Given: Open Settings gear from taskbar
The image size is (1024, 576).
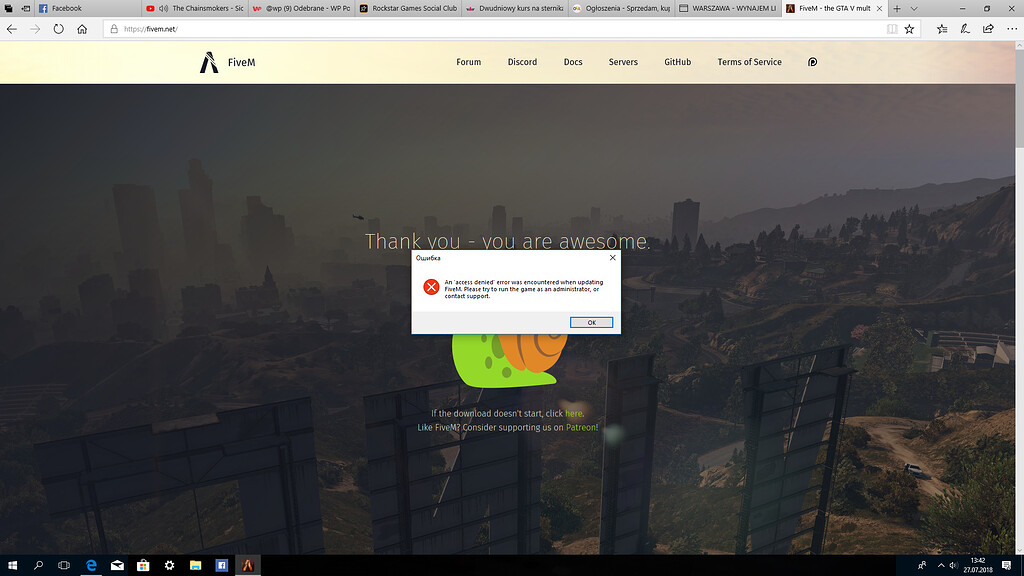Looking at the screenshot, I should click(x=169, y=566).
